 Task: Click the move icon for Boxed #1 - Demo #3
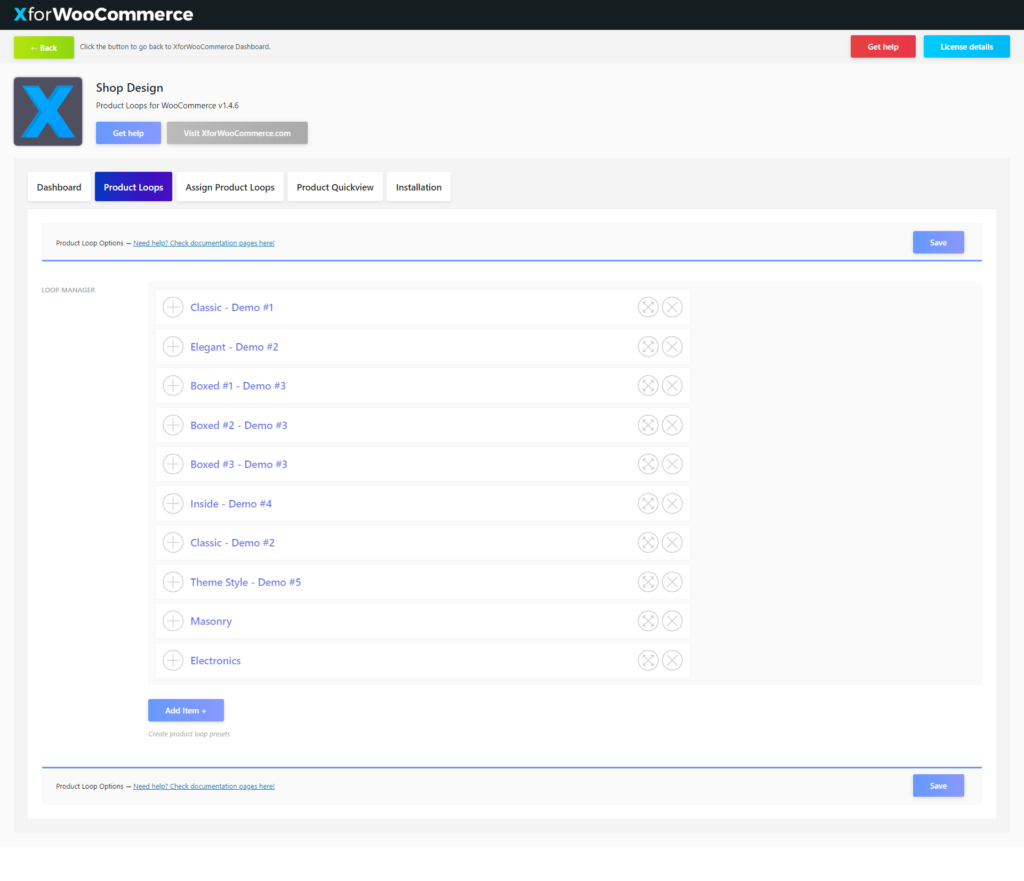tap(648, 386)
